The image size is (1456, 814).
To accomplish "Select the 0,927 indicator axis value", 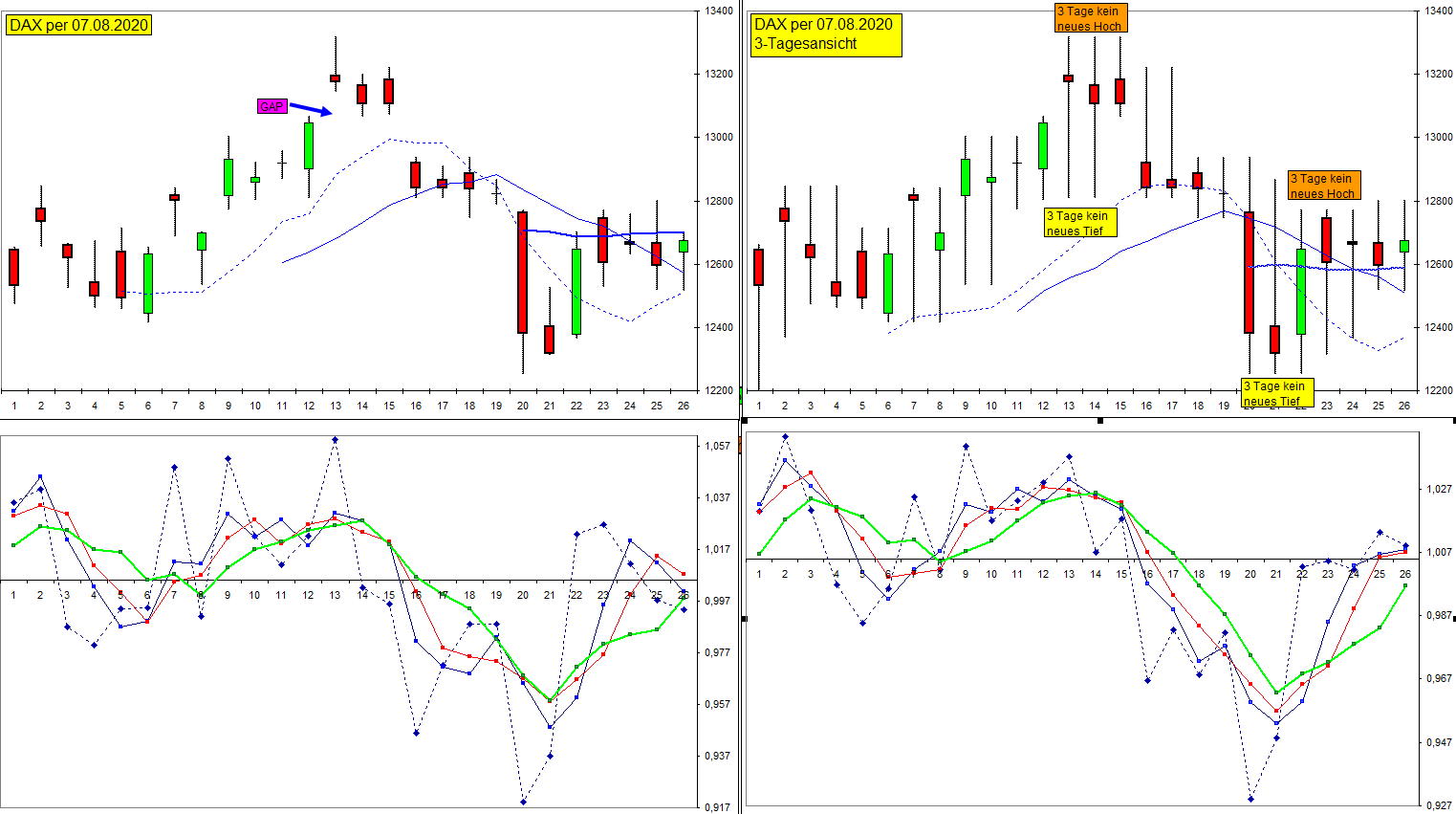I will tap(1440, 805).
